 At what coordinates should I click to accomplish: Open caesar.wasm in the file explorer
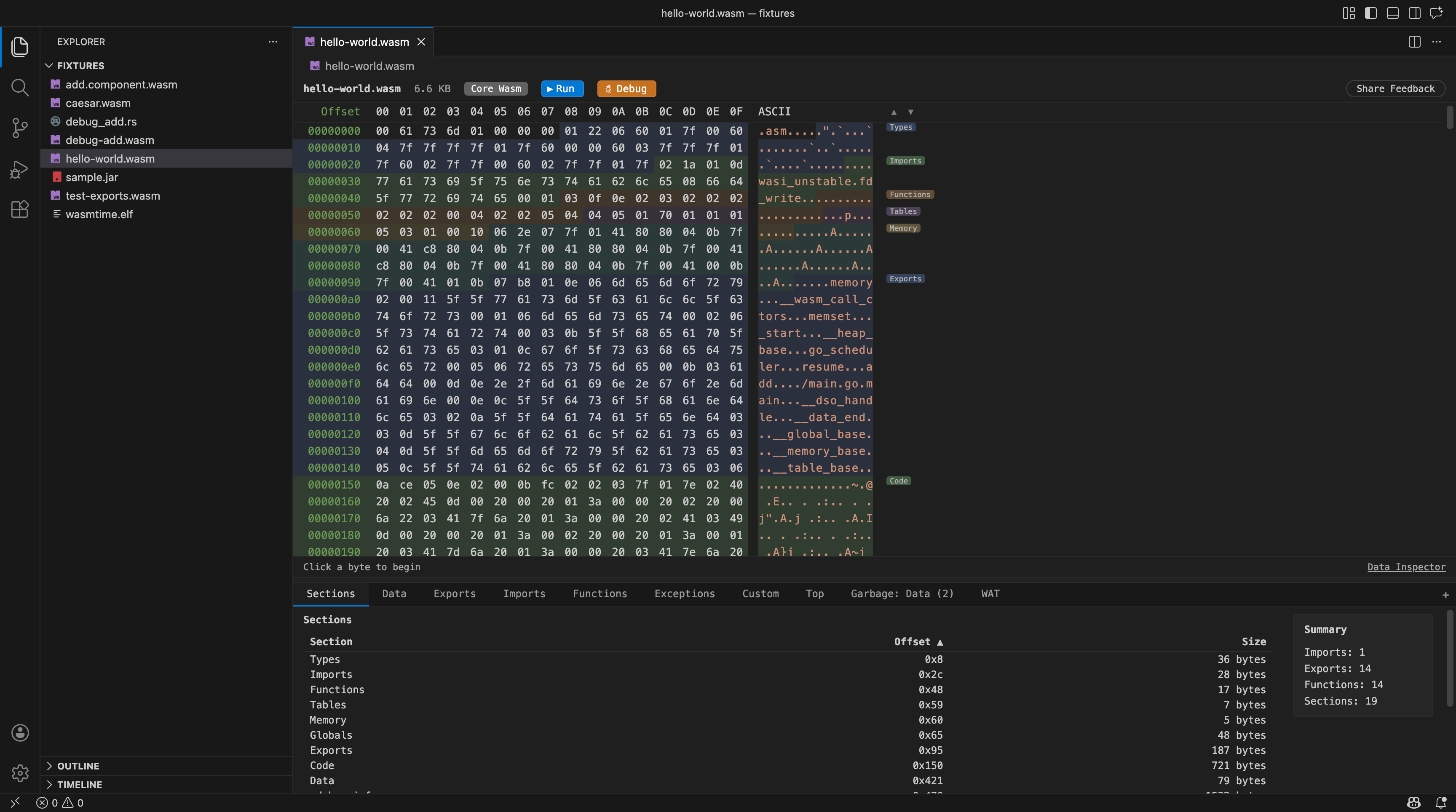(167, 103)
